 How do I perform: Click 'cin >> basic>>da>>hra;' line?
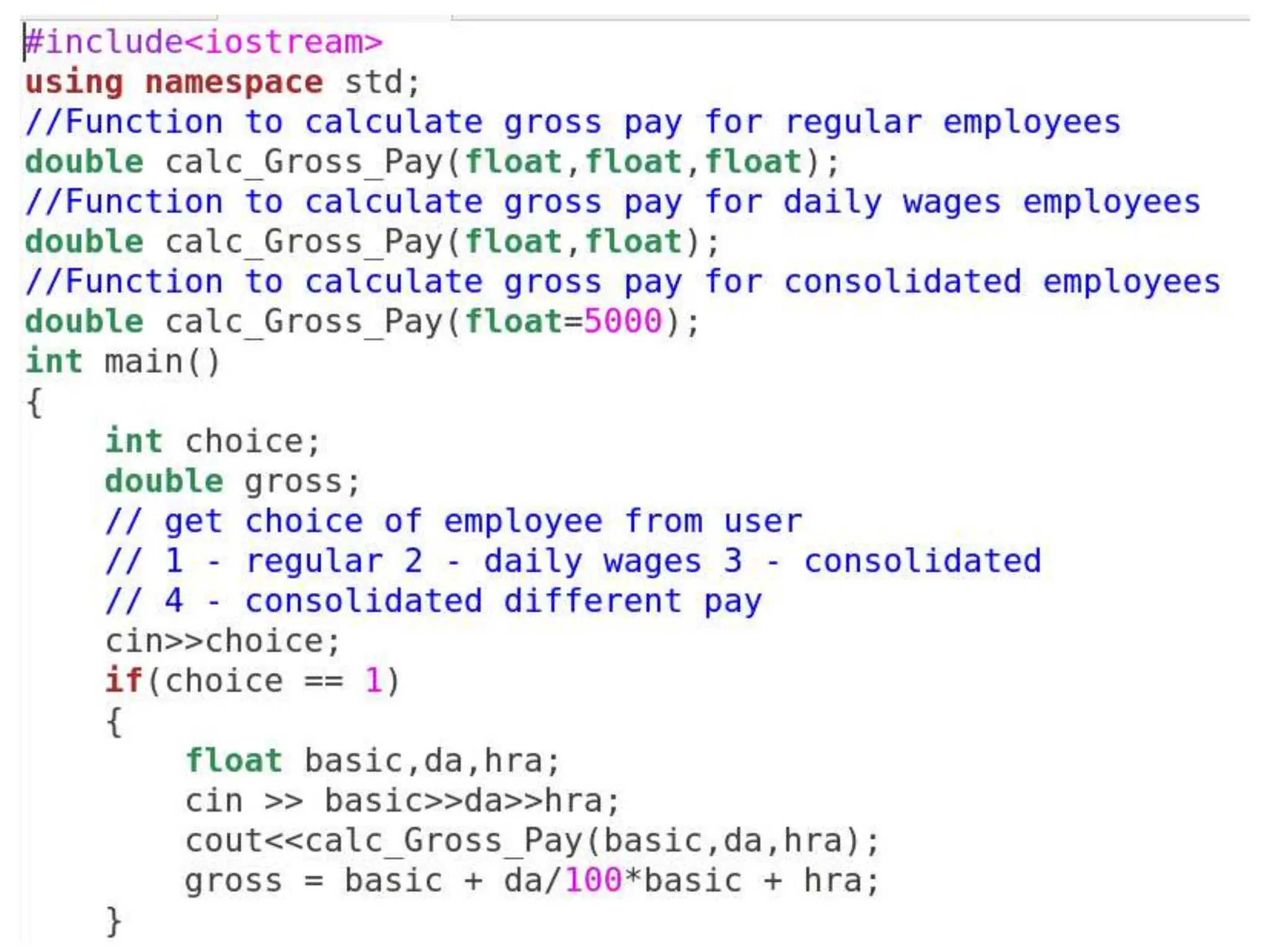pyautogui.click(x=402, y=801)
